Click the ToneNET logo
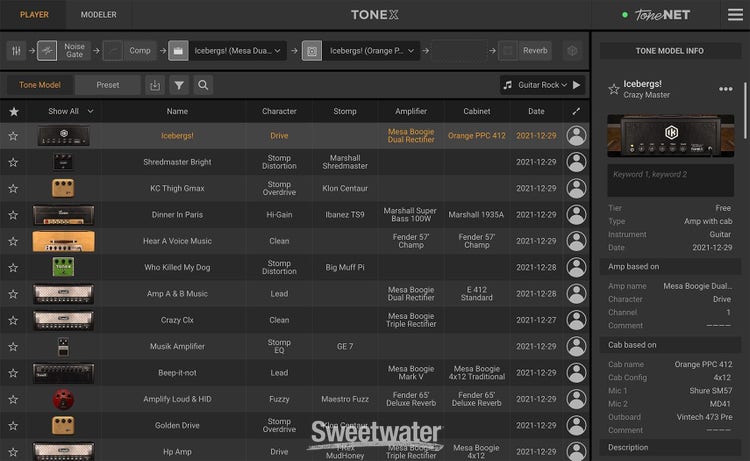Image resolution: width=750 pixels, height=461 pixels. point(662,15)
